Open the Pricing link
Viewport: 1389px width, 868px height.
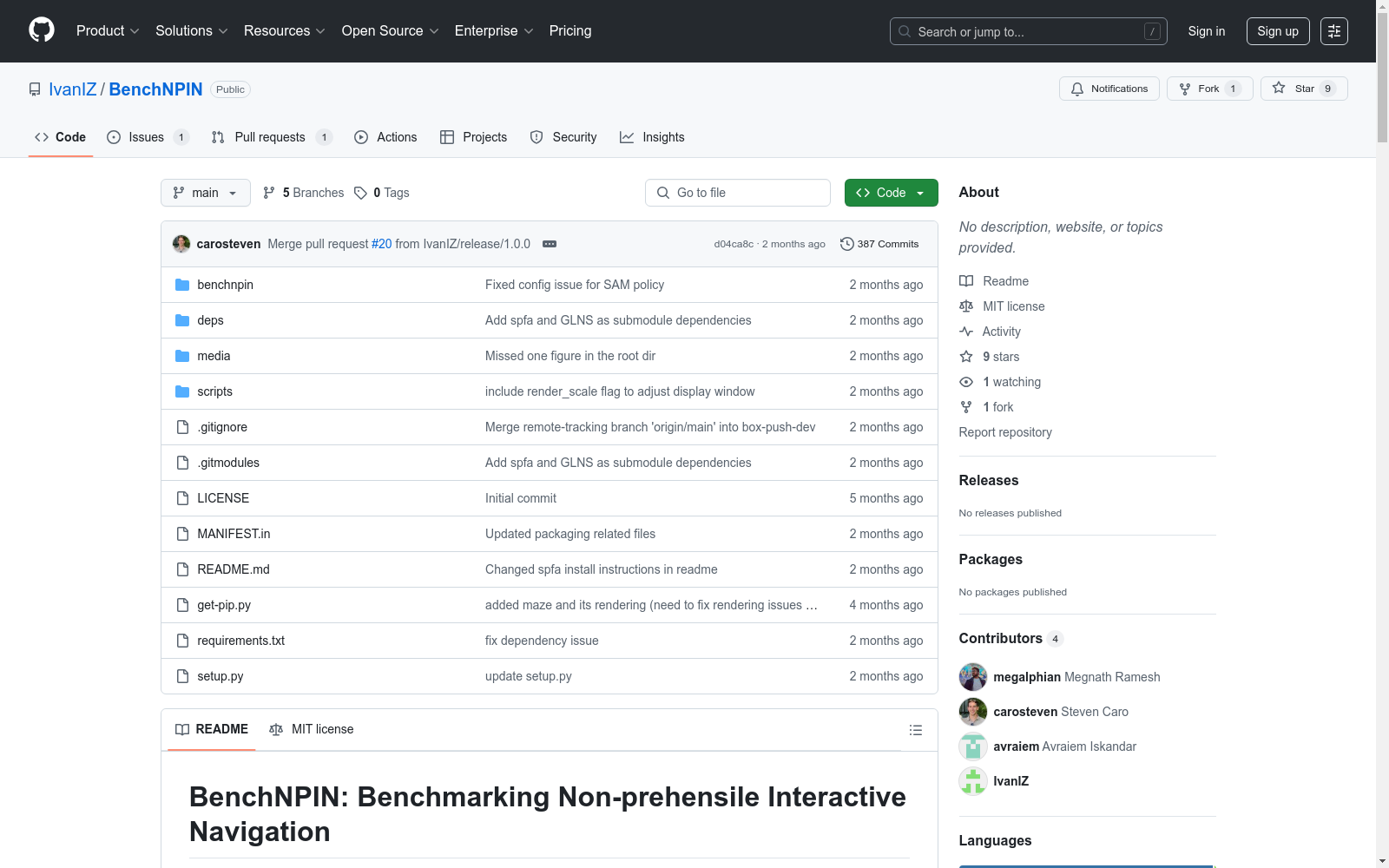pos(570,31)
